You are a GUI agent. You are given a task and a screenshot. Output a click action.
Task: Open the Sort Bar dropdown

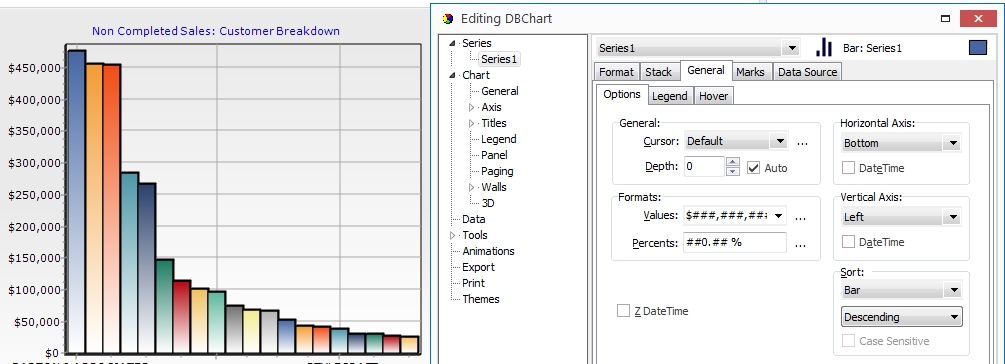953,290
